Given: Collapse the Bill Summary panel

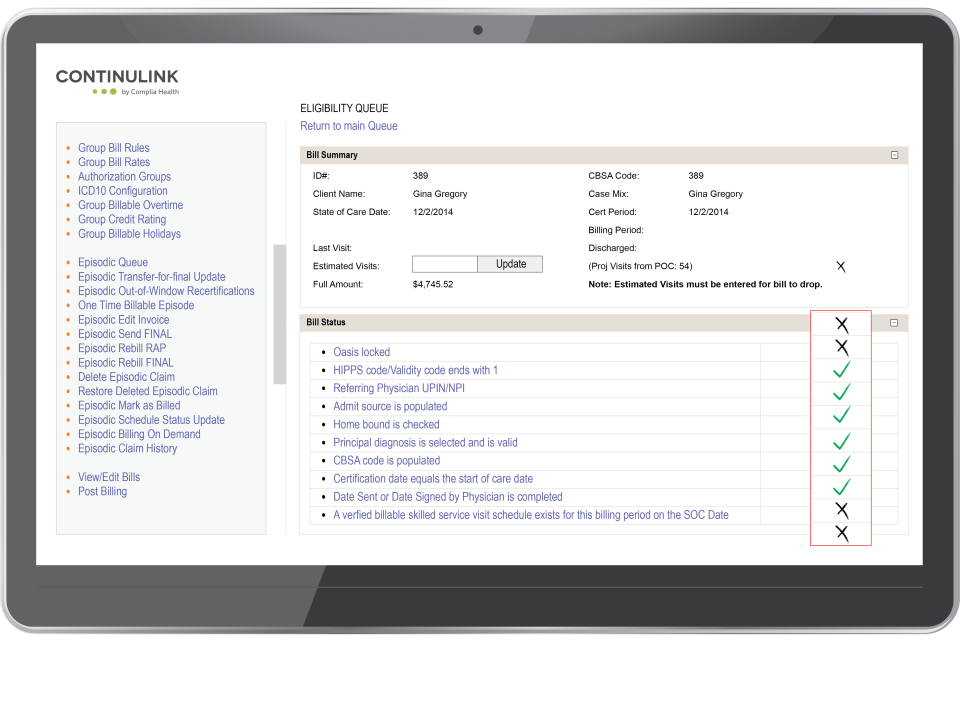Looking at the screenshot, I should tap(893, 155).
